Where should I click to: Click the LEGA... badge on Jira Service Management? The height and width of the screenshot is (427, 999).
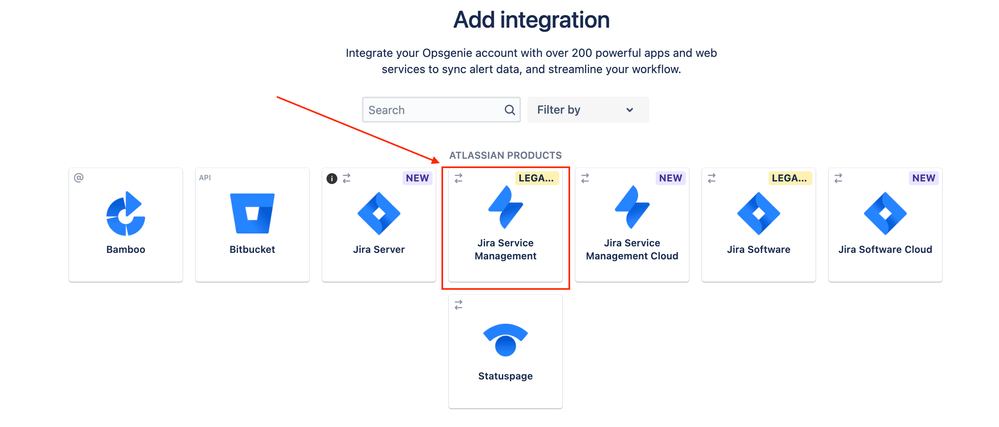(x=536, y=178)
